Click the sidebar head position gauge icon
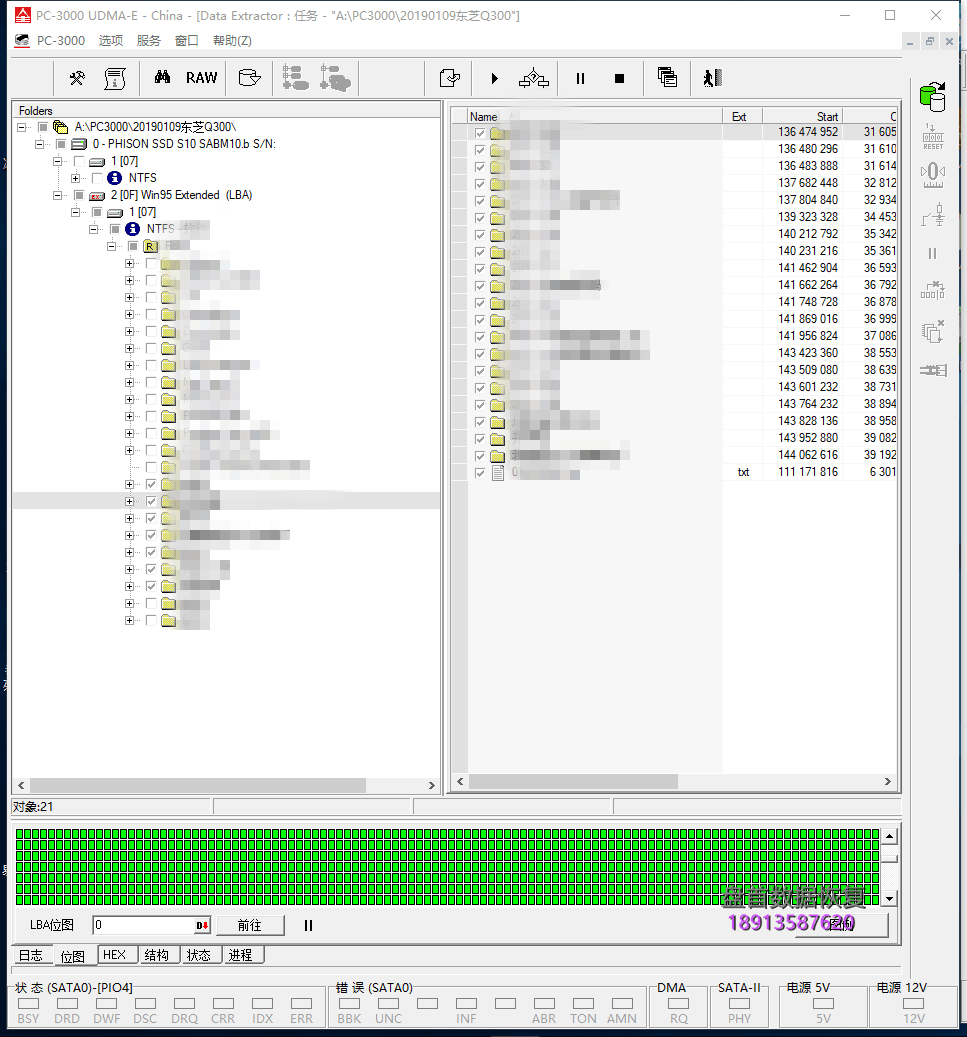The image size is (967, 1037). point(933,175)
